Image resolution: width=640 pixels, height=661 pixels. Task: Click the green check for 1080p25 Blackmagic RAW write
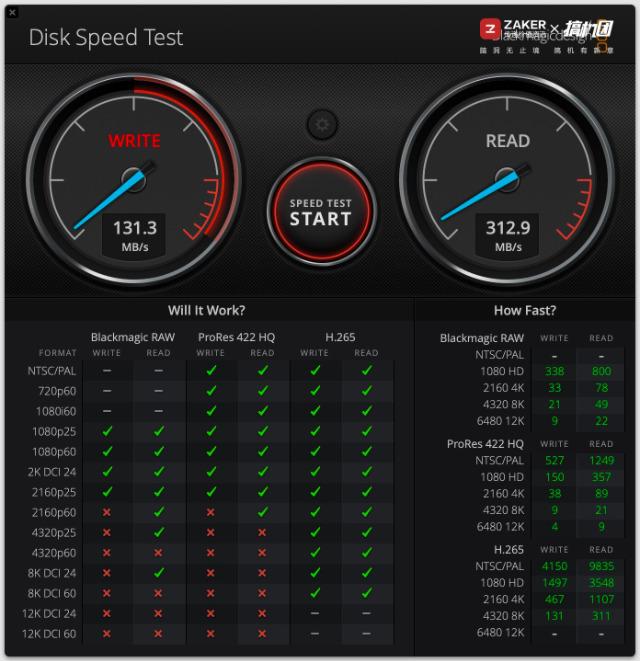(x=107, y=431)
